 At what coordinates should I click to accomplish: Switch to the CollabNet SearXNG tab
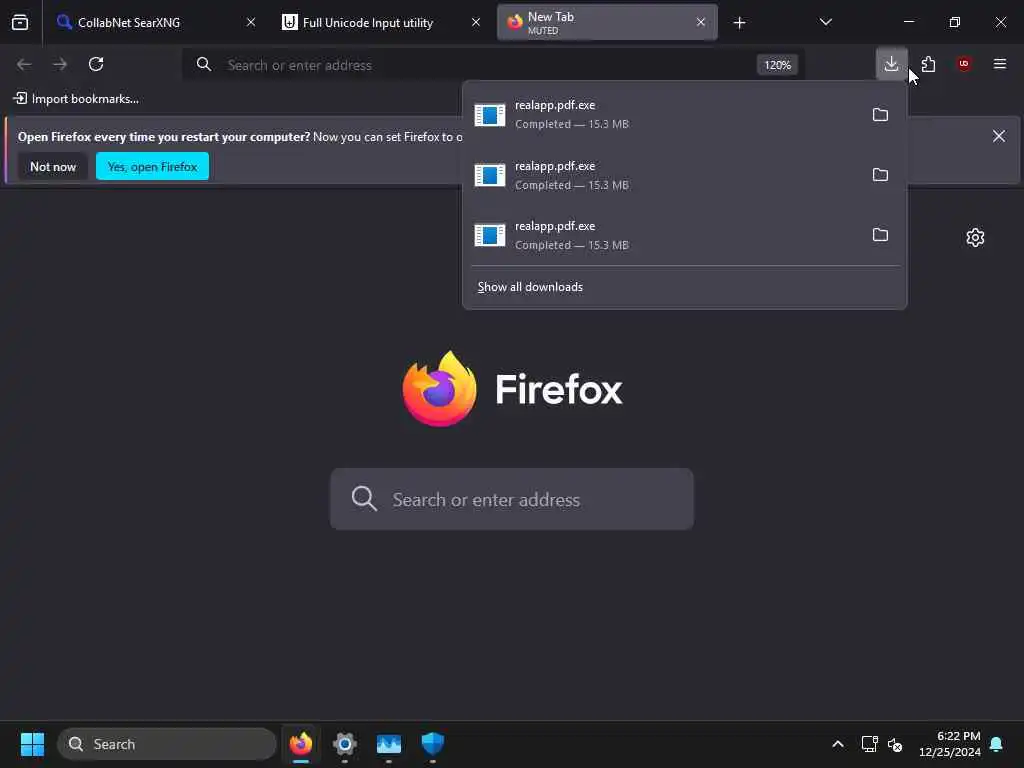coord(153,22)
